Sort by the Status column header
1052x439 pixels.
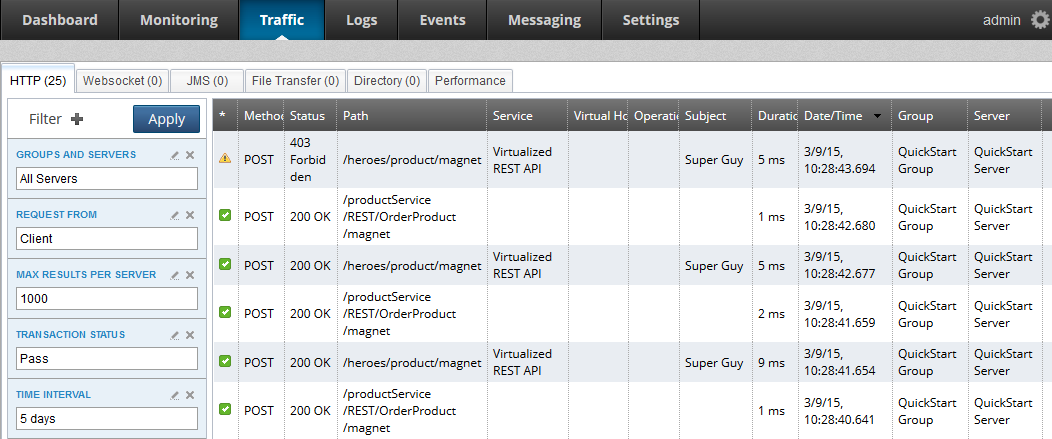click(x=311, y=115)
